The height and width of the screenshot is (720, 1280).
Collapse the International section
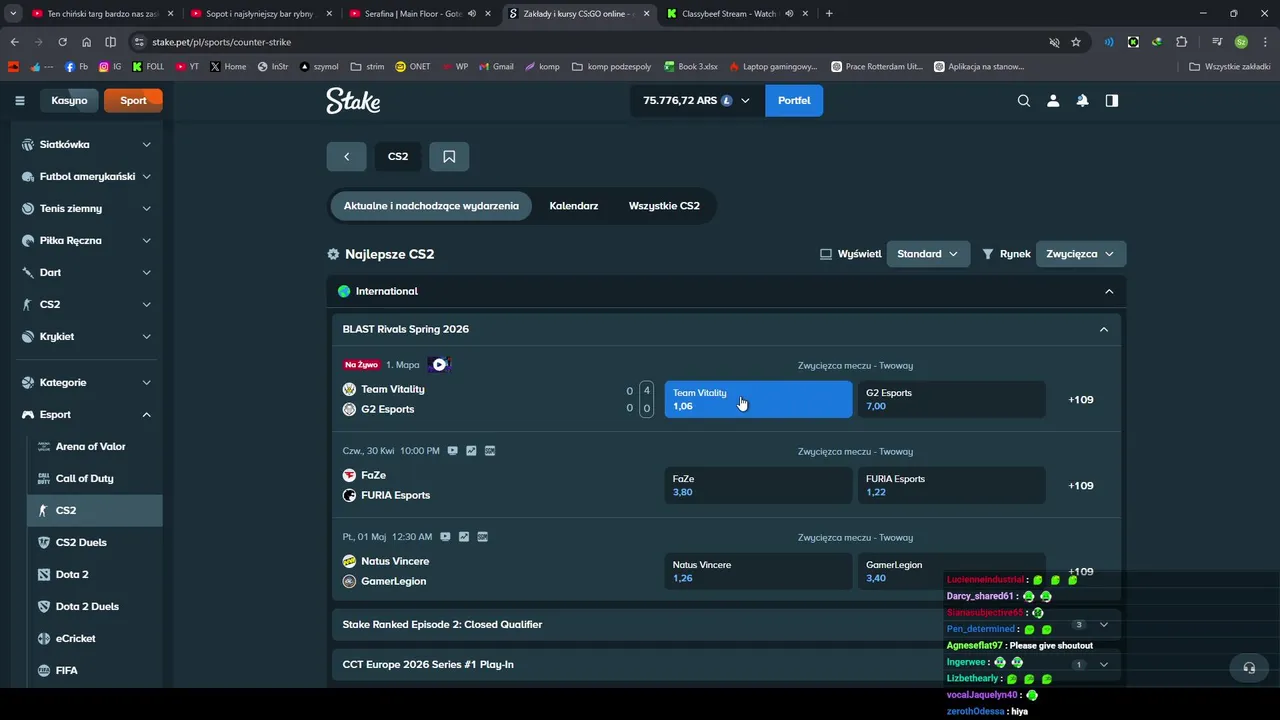click(x=1109, y=291)
